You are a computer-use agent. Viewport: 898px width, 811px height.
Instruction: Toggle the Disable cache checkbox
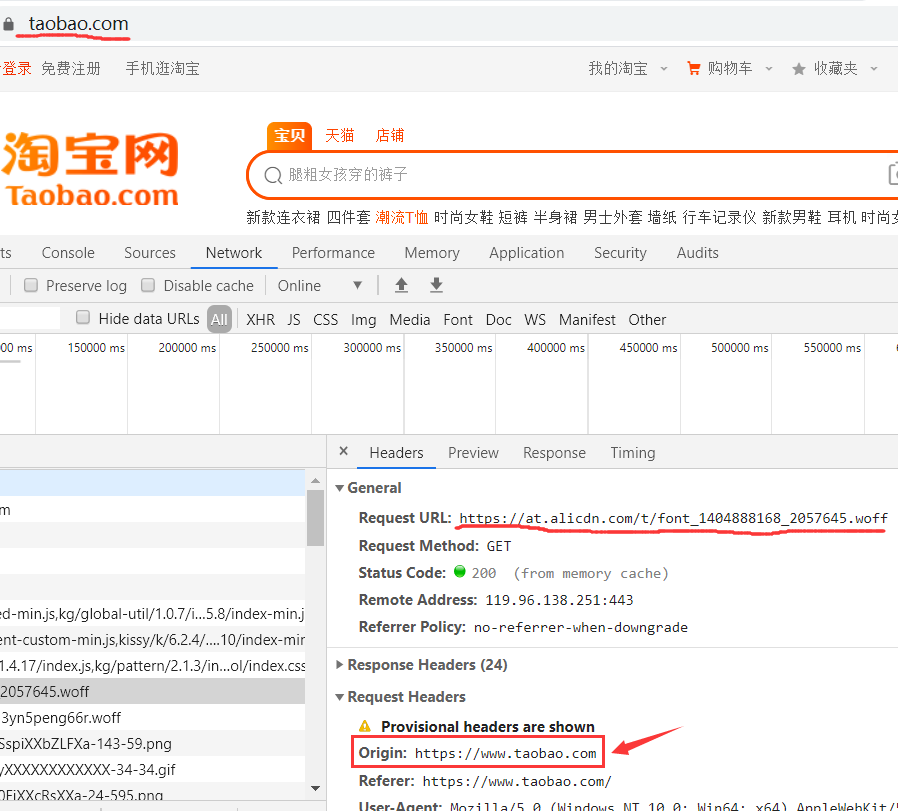(x=148, y=285)
